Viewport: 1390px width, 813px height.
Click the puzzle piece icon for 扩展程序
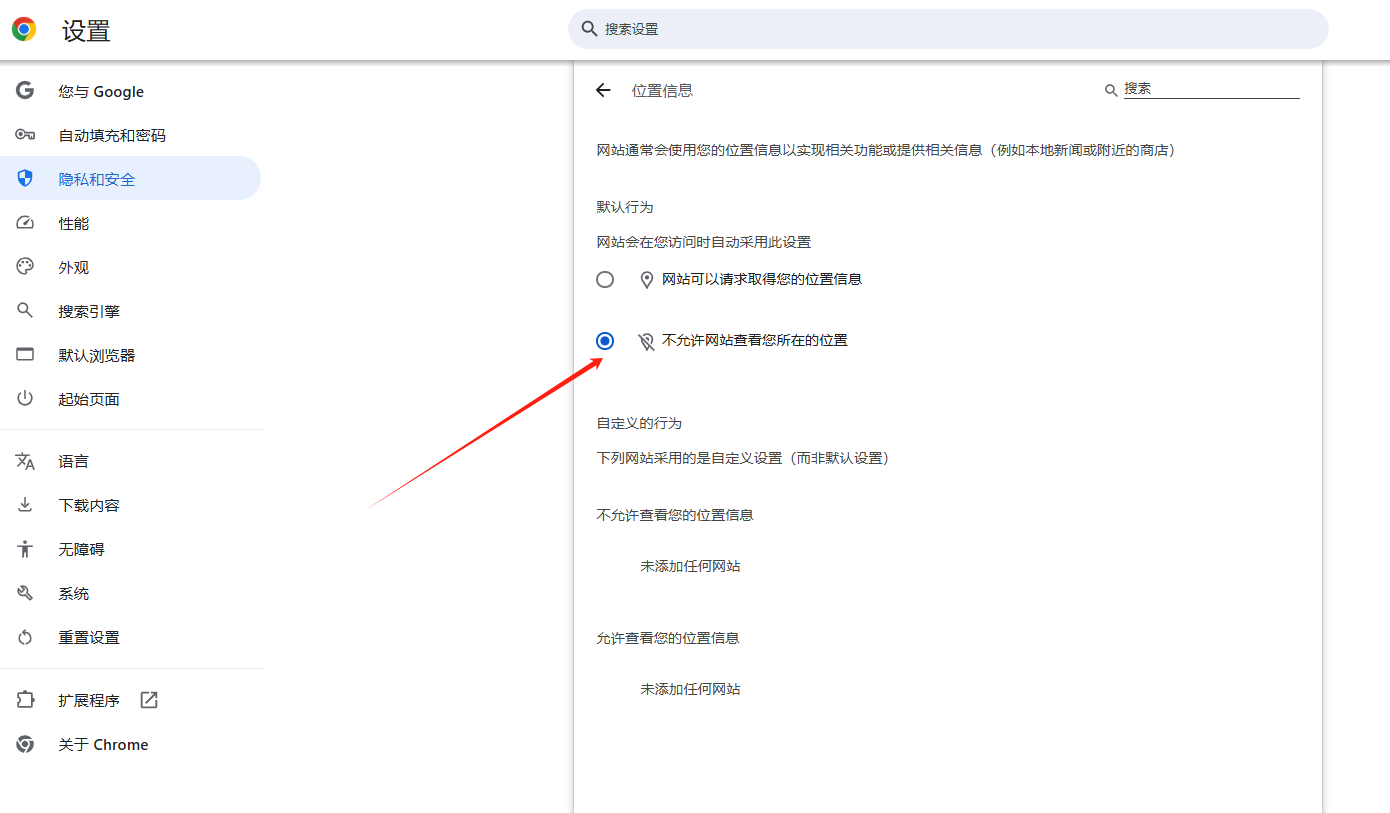[25, 700]
